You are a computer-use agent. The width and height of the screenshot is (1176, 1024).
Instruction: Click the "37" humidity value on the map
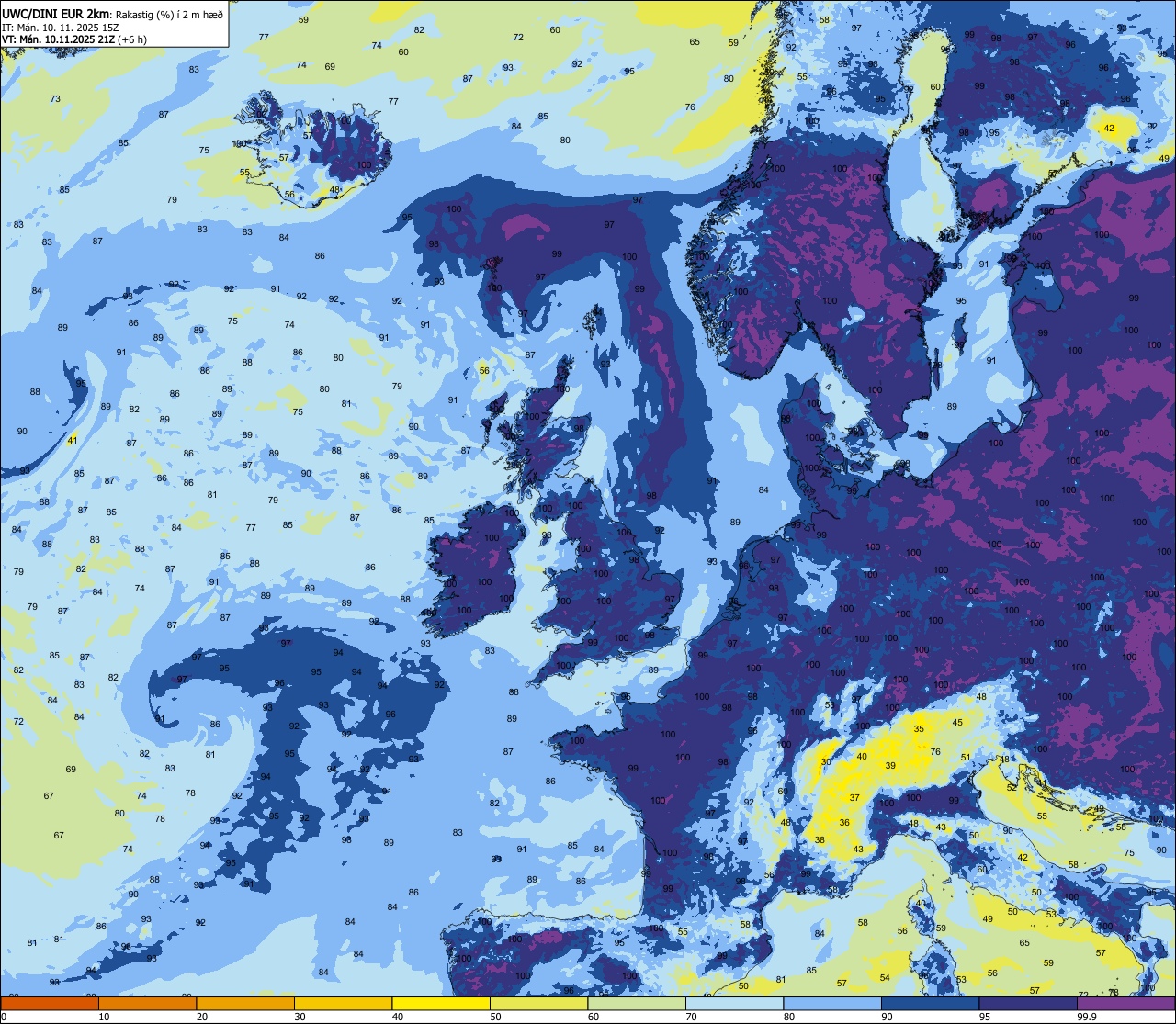854,797
